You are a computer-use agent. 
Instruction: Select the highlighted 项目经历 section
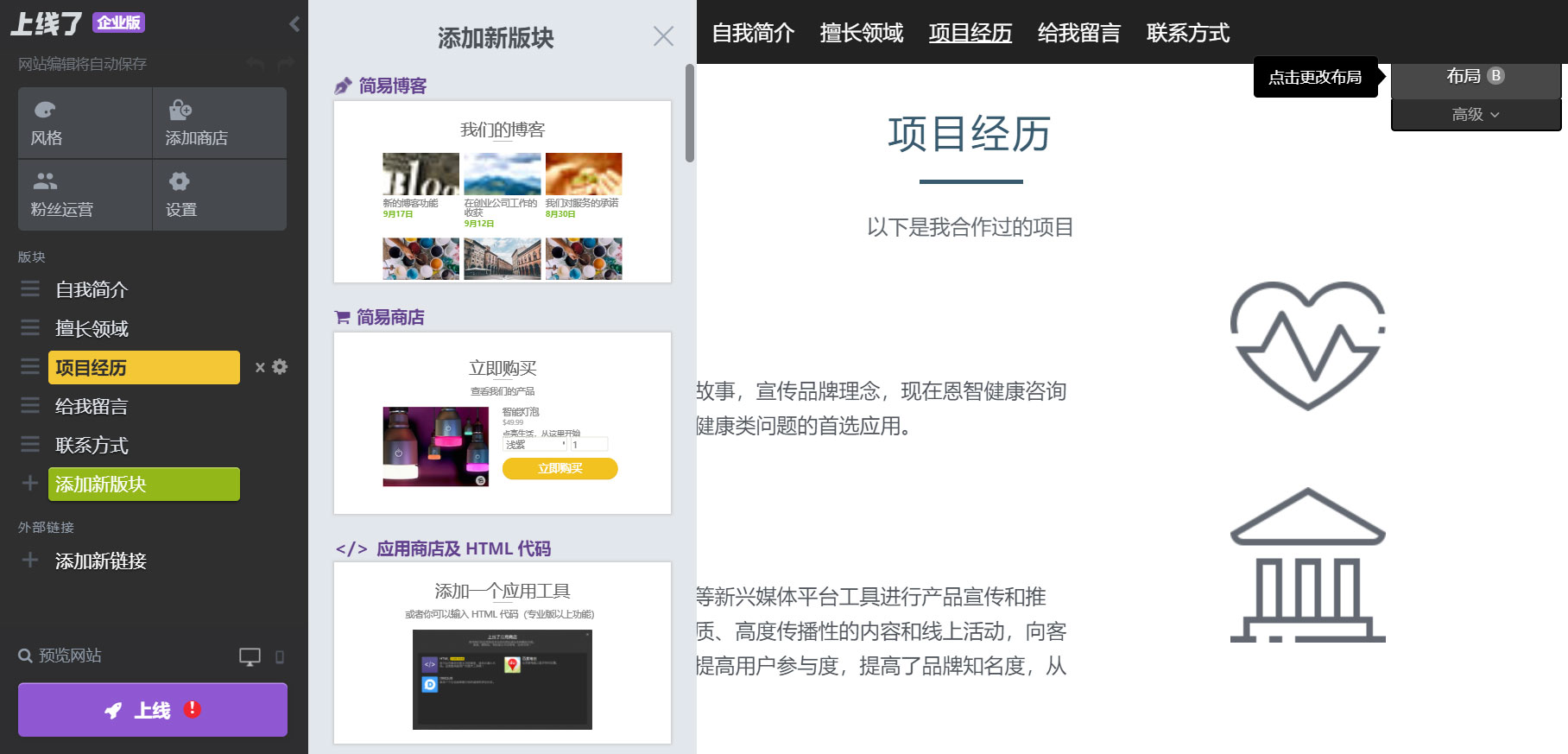[144, 367]
